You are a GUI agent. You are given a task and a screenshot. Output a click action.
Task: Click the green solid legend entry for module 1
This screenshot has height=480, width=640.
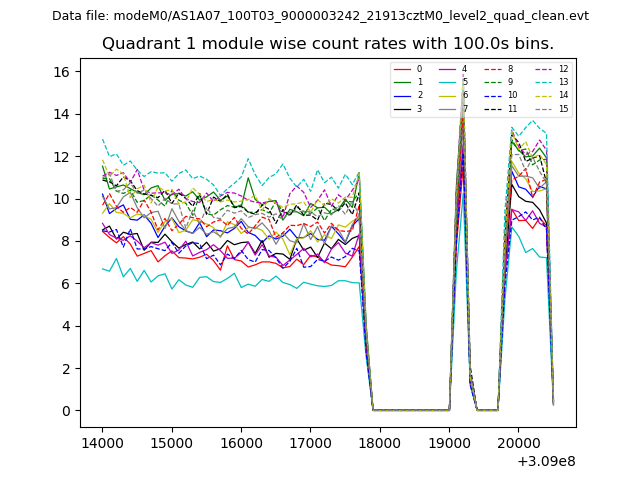point(404,82)
